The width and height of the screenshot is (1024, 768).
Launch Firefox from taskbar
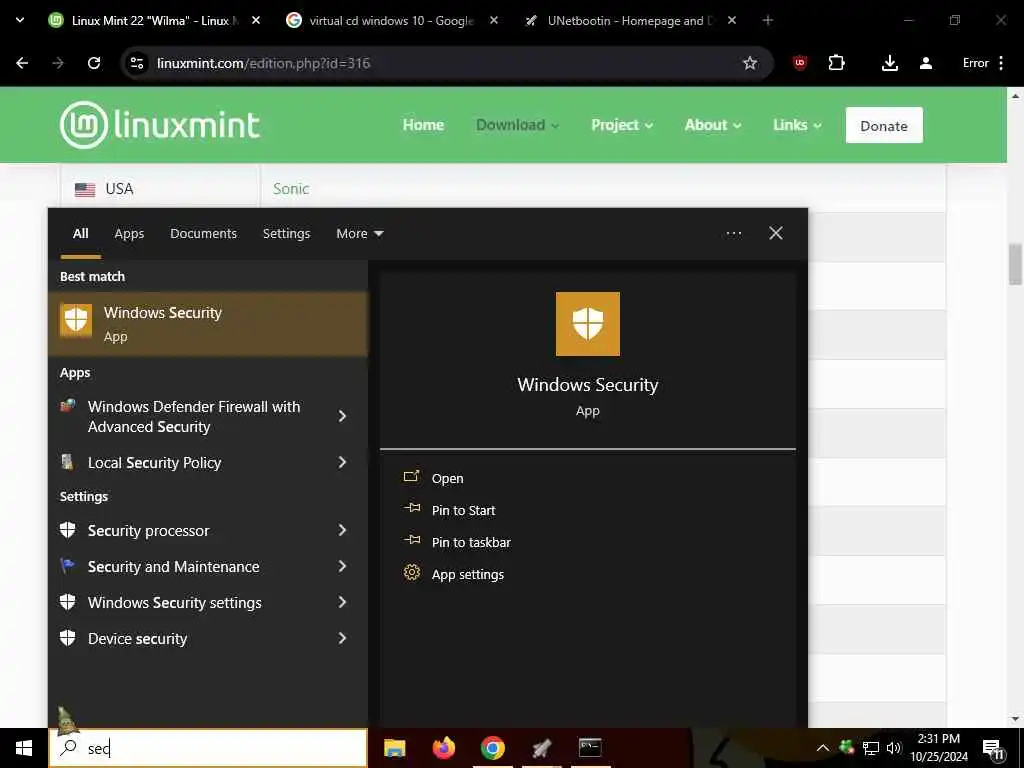(443, 748)
